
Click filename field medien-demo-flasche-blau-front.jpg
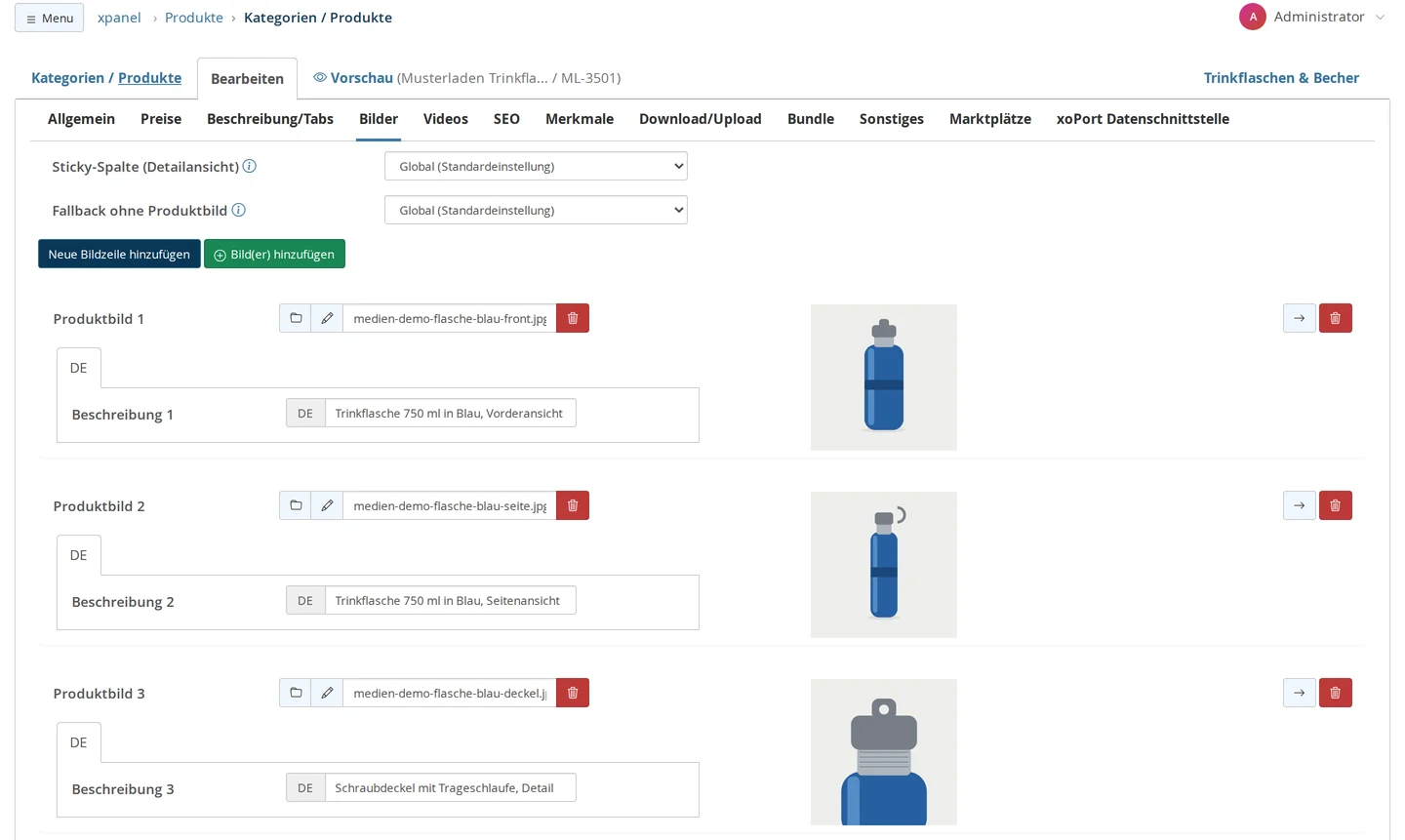450,318
